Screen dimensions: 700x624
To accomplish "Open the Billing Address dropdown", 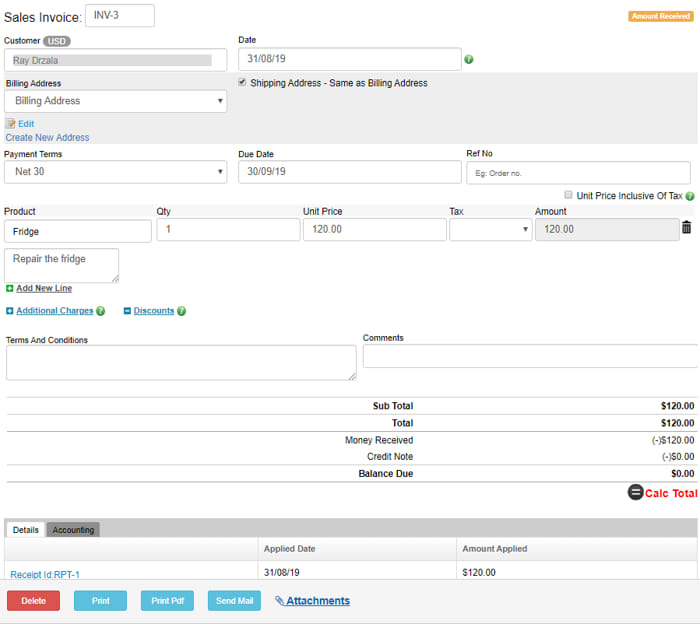I will [x=116, y=101].
